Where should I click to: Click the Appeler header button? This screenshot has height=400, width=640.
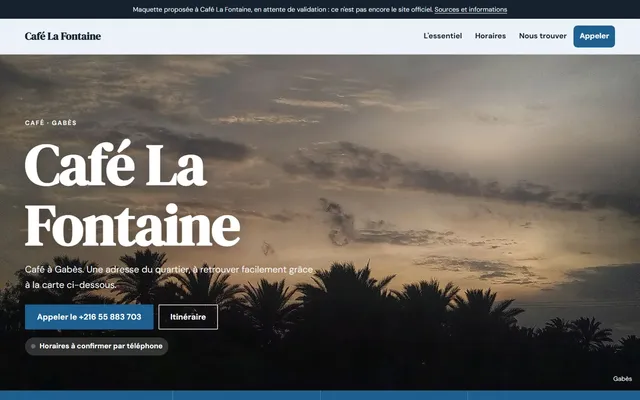(594, 36)
